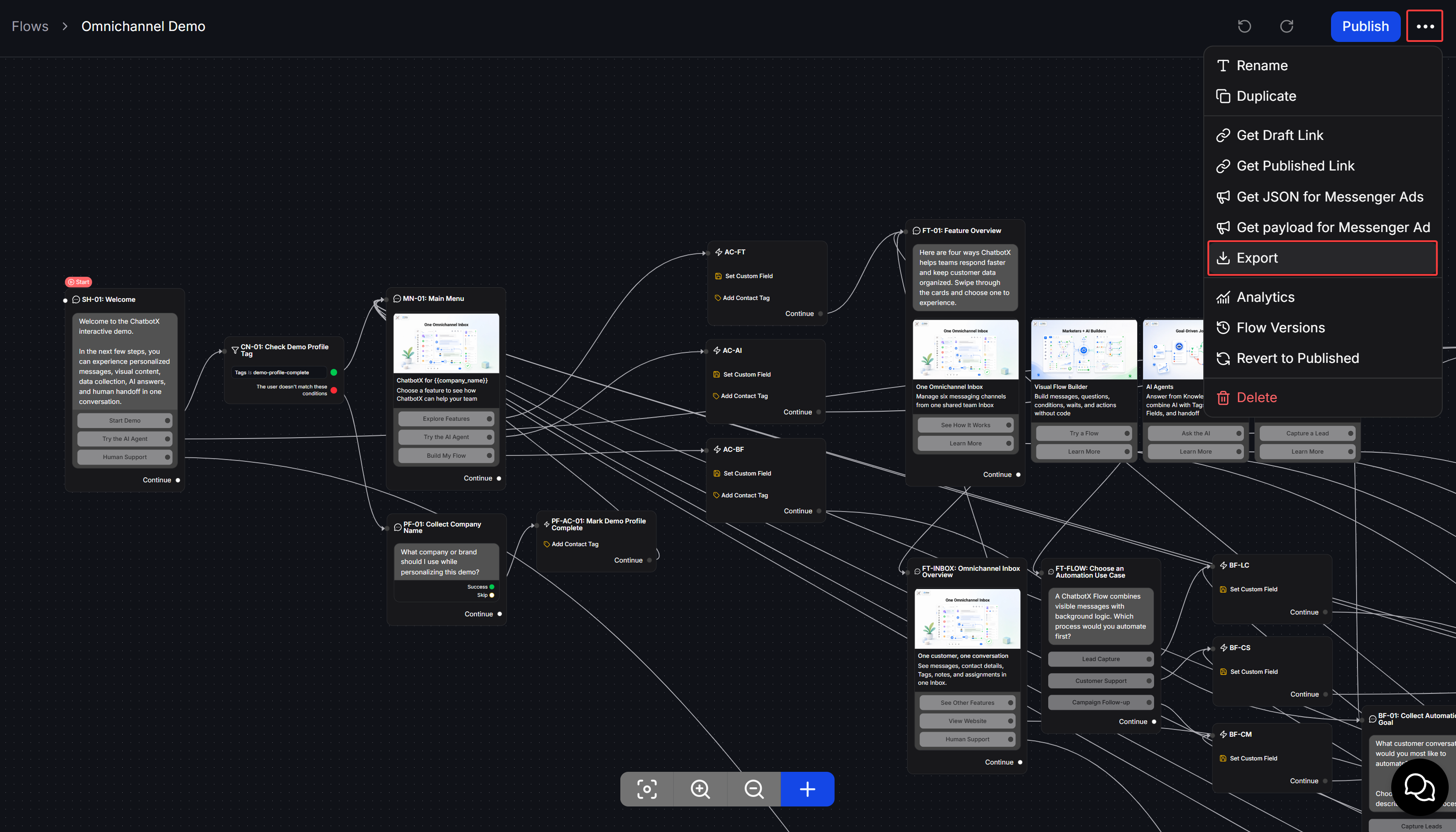
Task: Click the redo arrow icon
Action: [x=1286, y=26]
